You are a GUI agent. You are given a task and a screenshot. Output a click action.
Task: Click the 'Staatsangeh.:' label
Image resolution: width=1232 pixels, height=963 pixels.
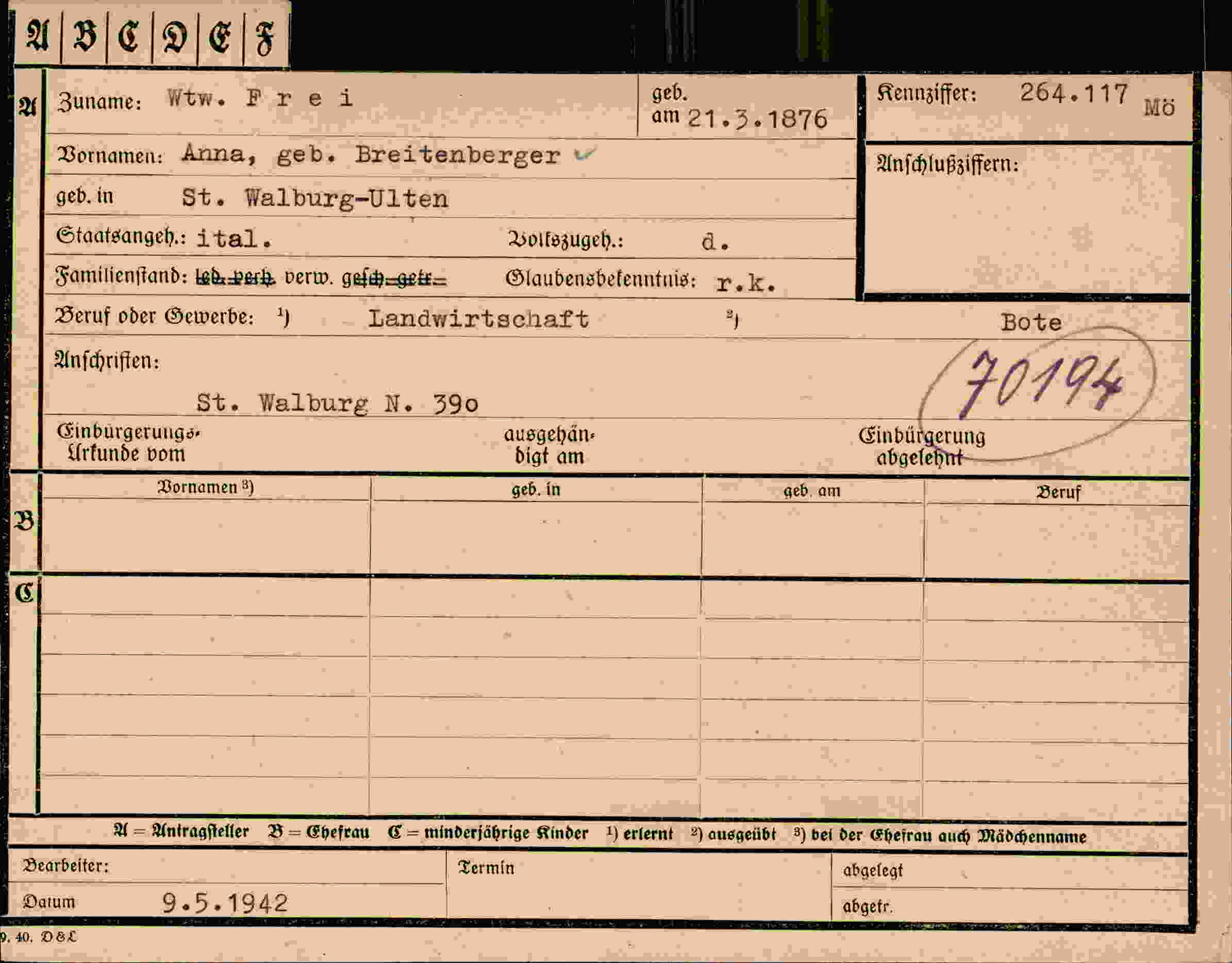tap(121, 237)
